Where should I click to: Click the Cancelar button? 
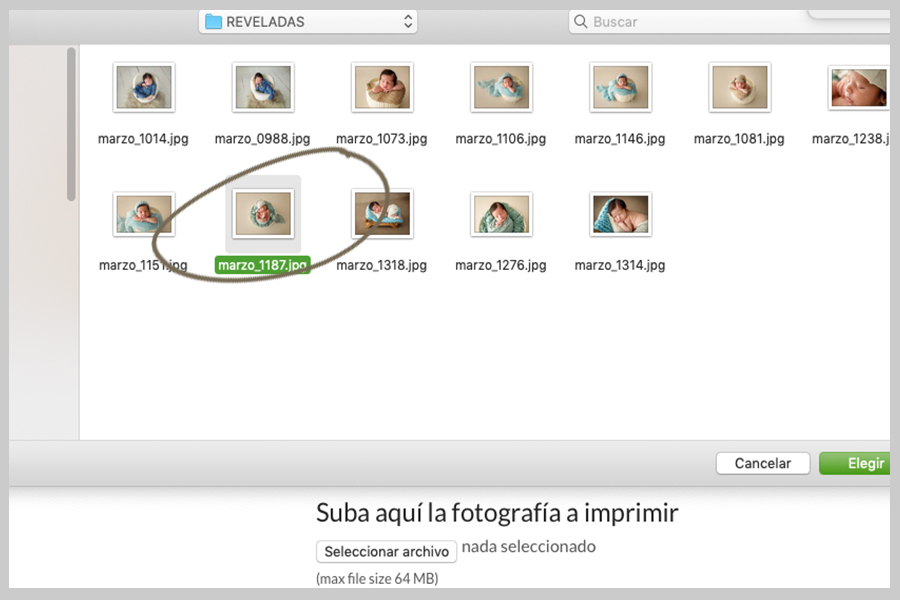pos(763,463)
